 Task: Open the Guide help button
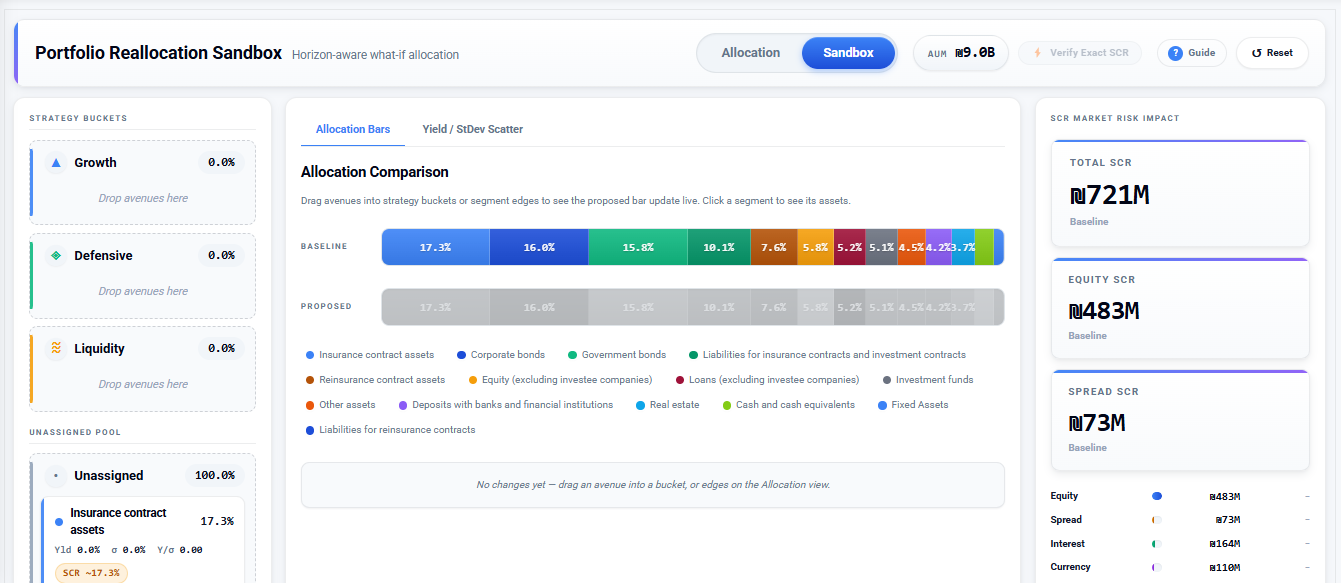(1191, 53)
